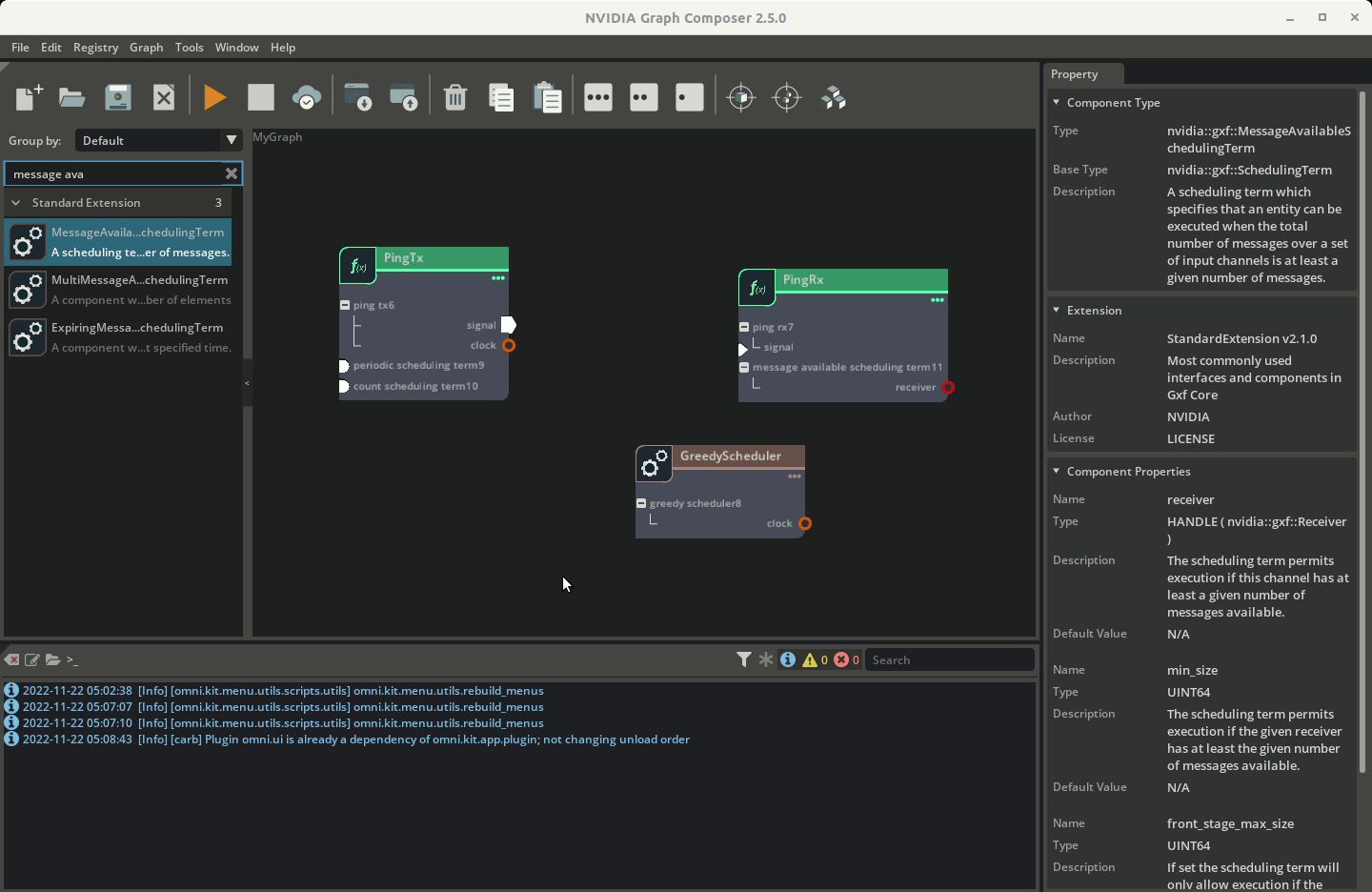The width and height of the screenshot is (1372, 892).
Task: Collapse the Standard Extension group
Action: (x=16, y=202)
